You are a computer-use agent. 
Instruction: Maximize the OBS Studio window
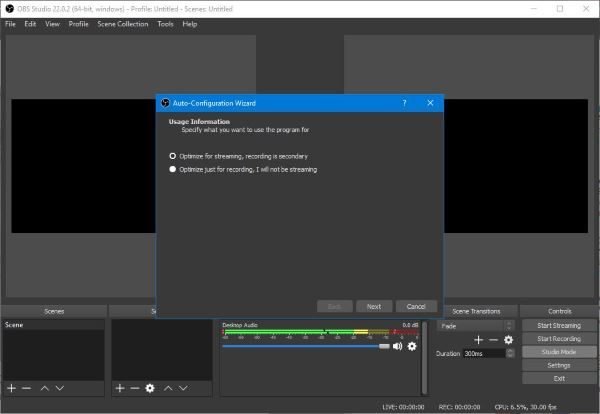click(x=560, y=8)
